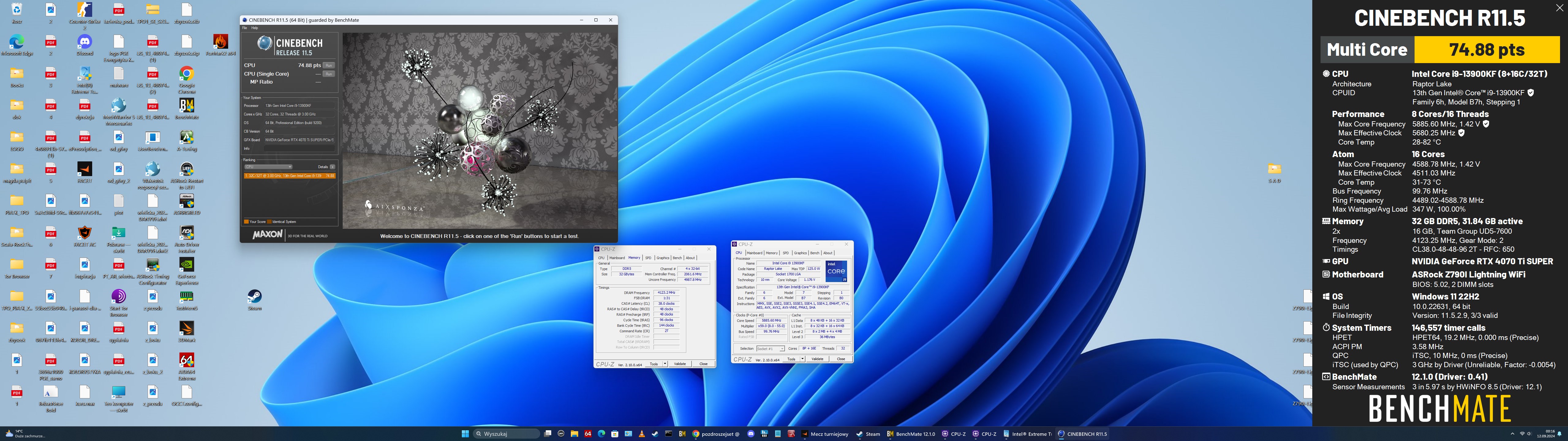This screenshot has height=441, width=1568.
Task: Switch to Graphics tab in CPU-Z memory window
Action: (662, 258)
